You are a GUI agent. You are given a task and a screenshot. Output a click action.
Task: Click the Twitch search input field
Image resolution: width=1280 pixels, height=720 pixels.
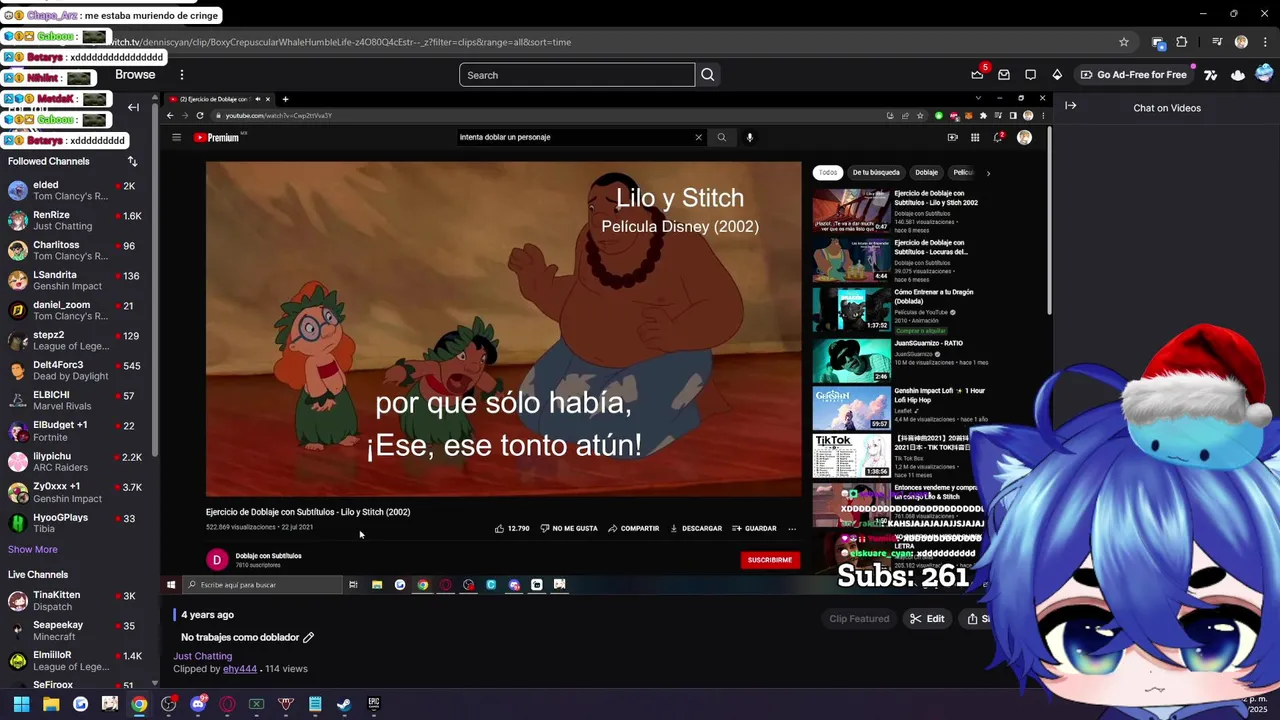click(x=577, y=75)
